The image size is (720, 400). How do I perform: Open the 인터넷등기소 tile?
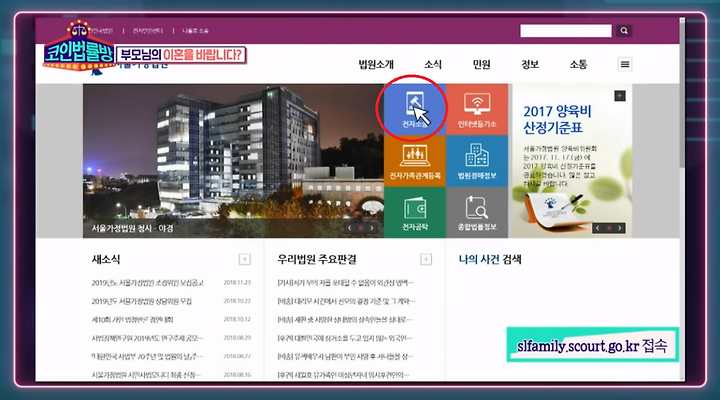pyautogui.click(x=477, y=109)
